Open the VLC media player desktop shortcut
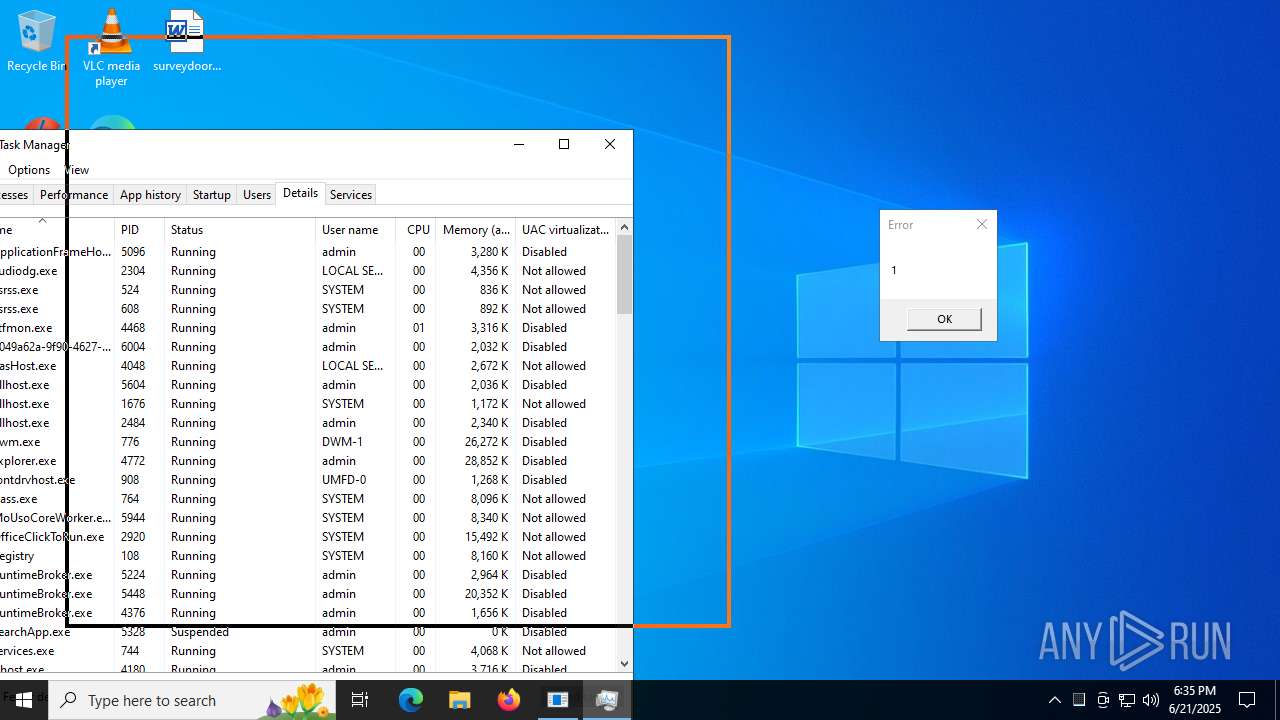Viewport: 1280px width, 720px height. click(x=111, y=47)
